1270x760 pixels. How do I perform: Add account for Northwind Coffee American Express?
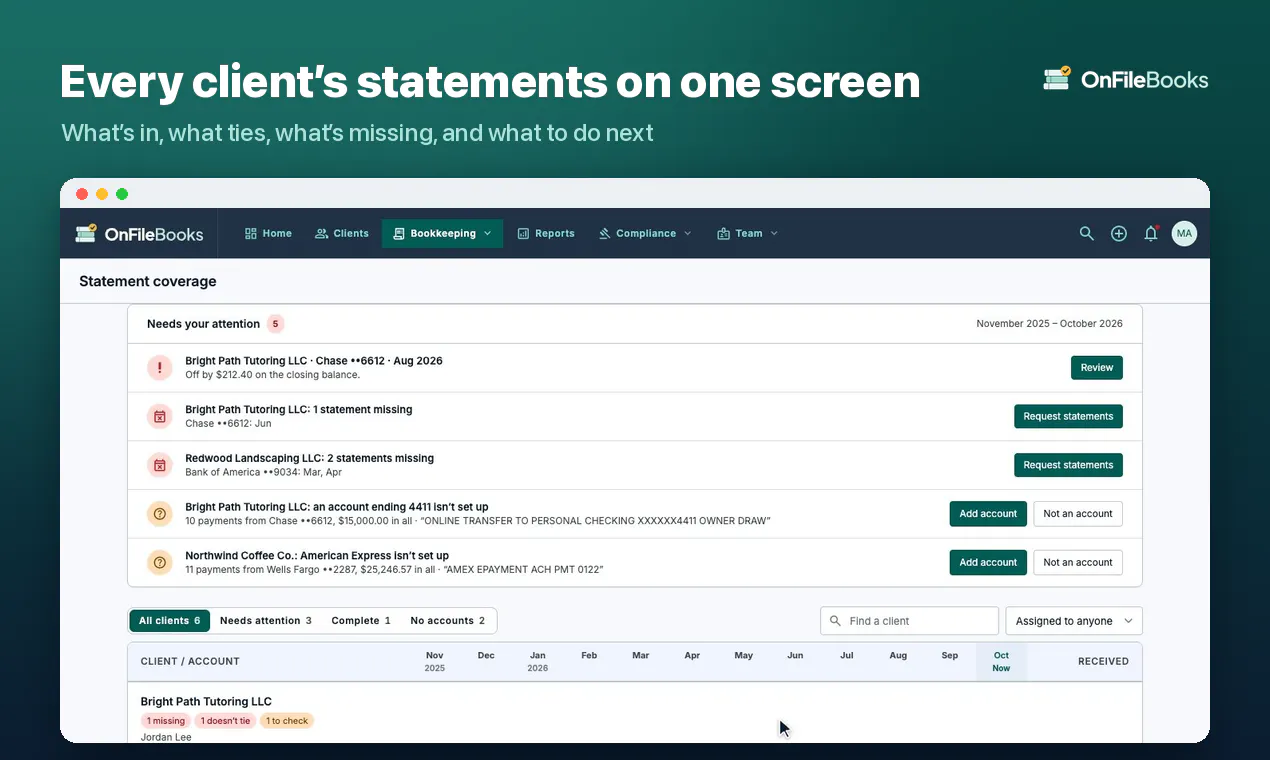click(988, 562)
